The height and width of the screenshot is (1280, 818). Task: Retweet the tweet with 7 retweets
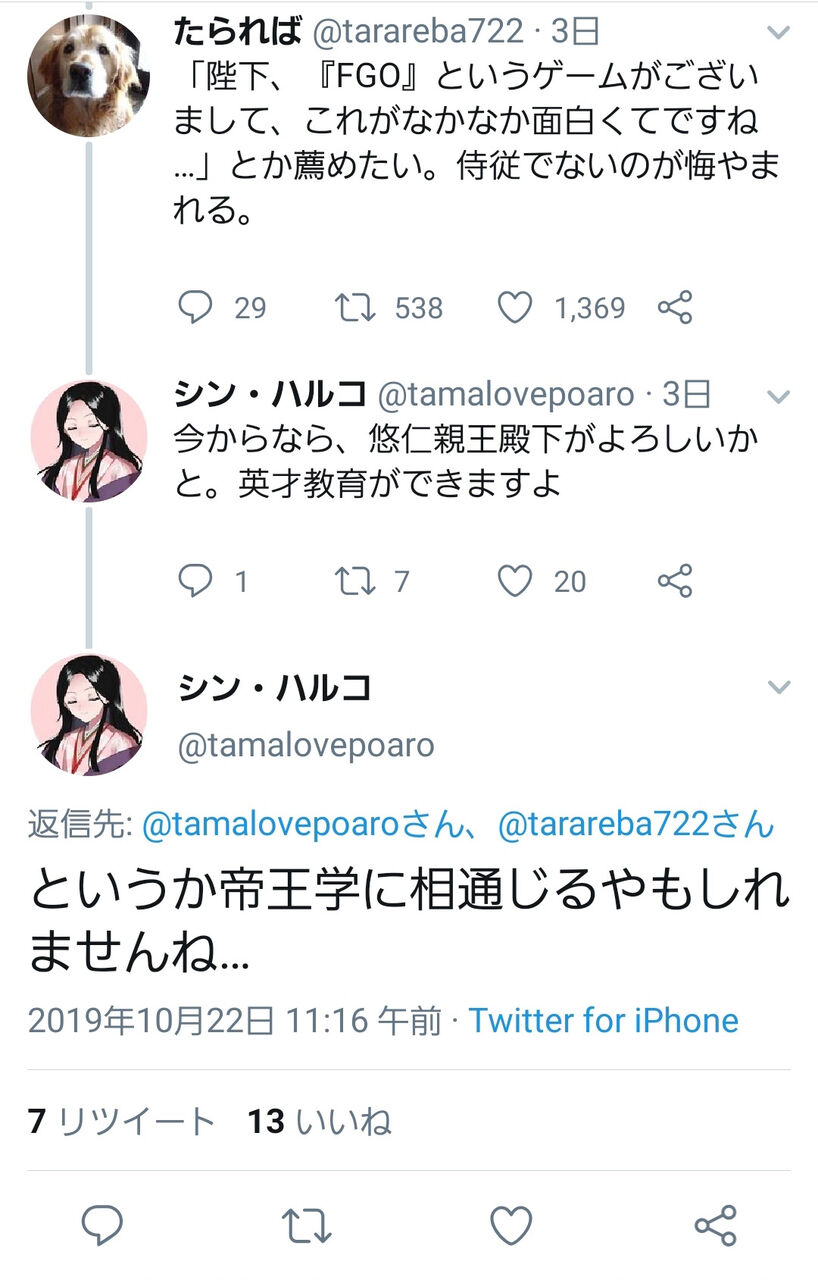click(353, 580)
